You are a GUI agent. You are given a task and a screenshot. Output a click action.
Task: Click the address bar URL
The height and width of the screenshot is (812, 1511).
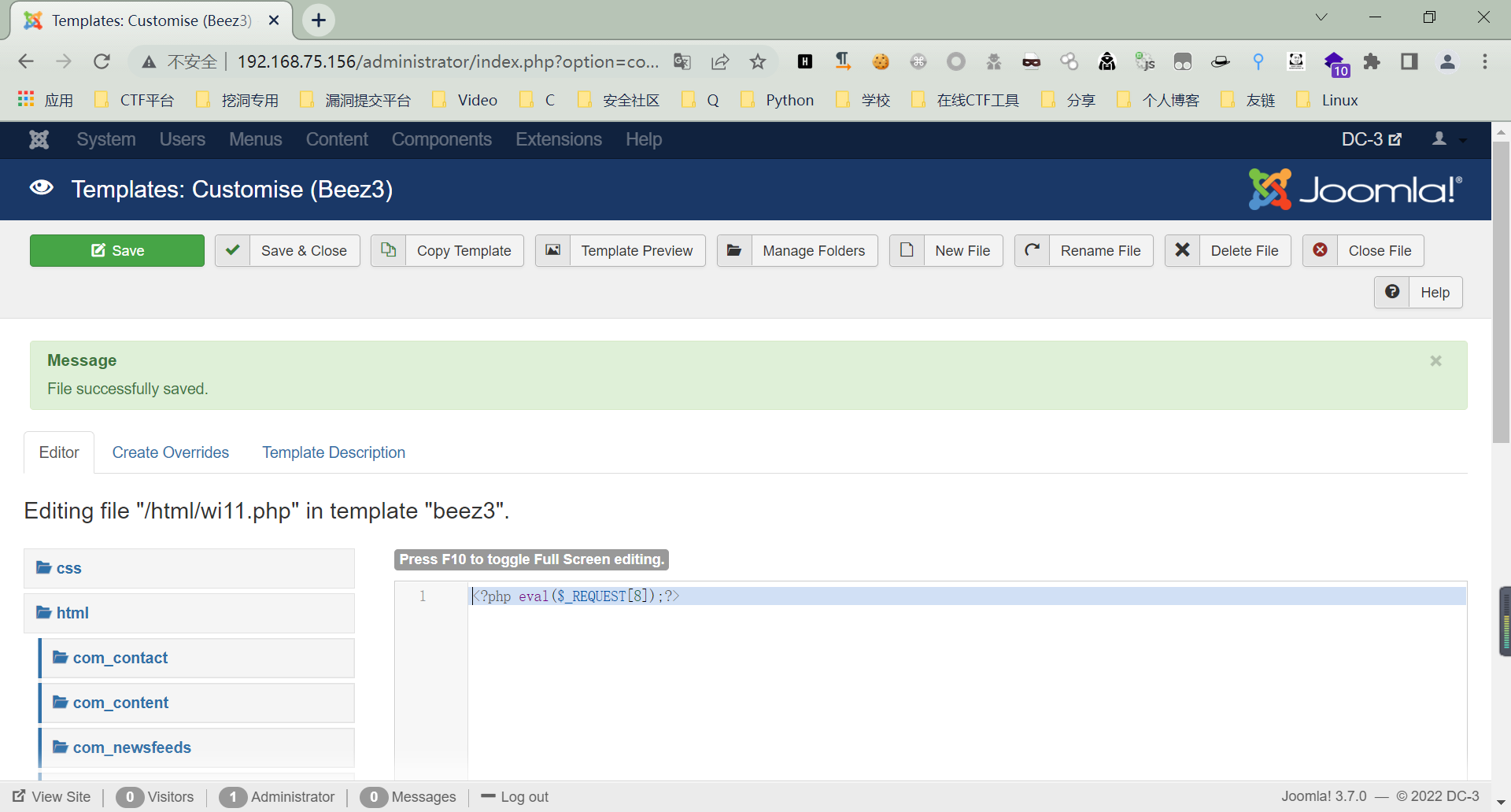[x=448, y=61]
